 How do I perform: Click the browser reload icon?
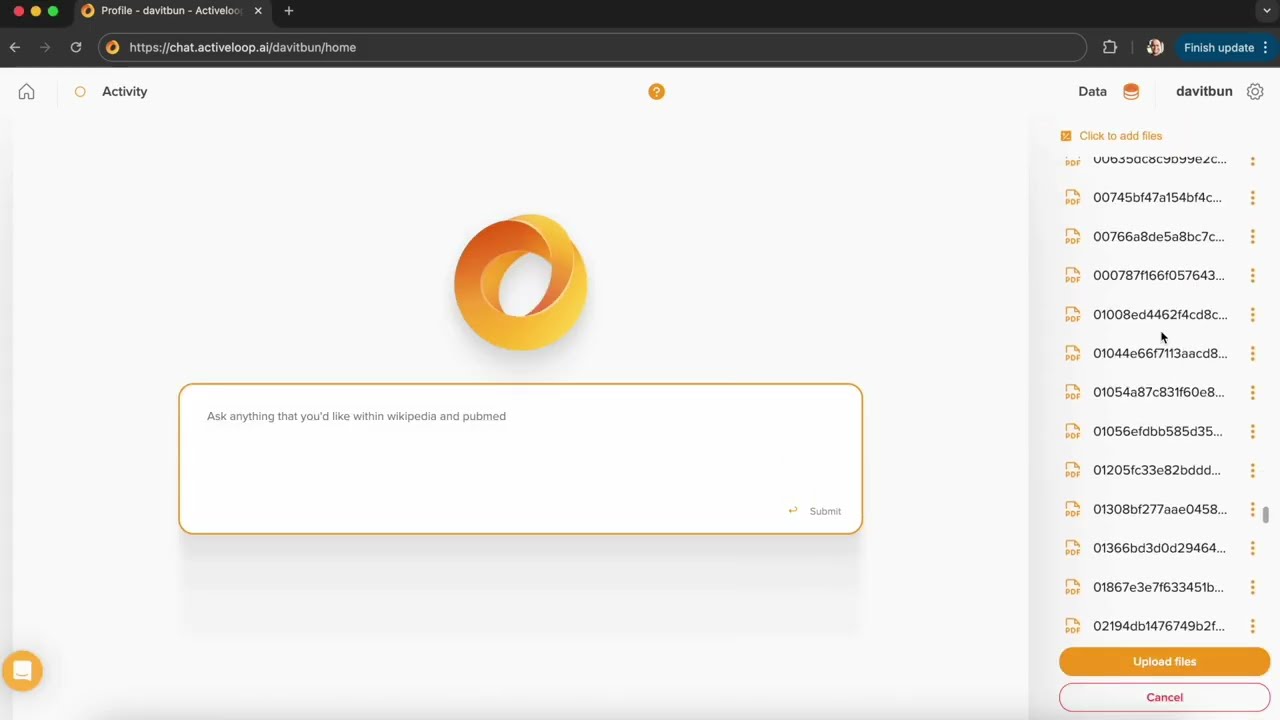[x=76, y=47]
